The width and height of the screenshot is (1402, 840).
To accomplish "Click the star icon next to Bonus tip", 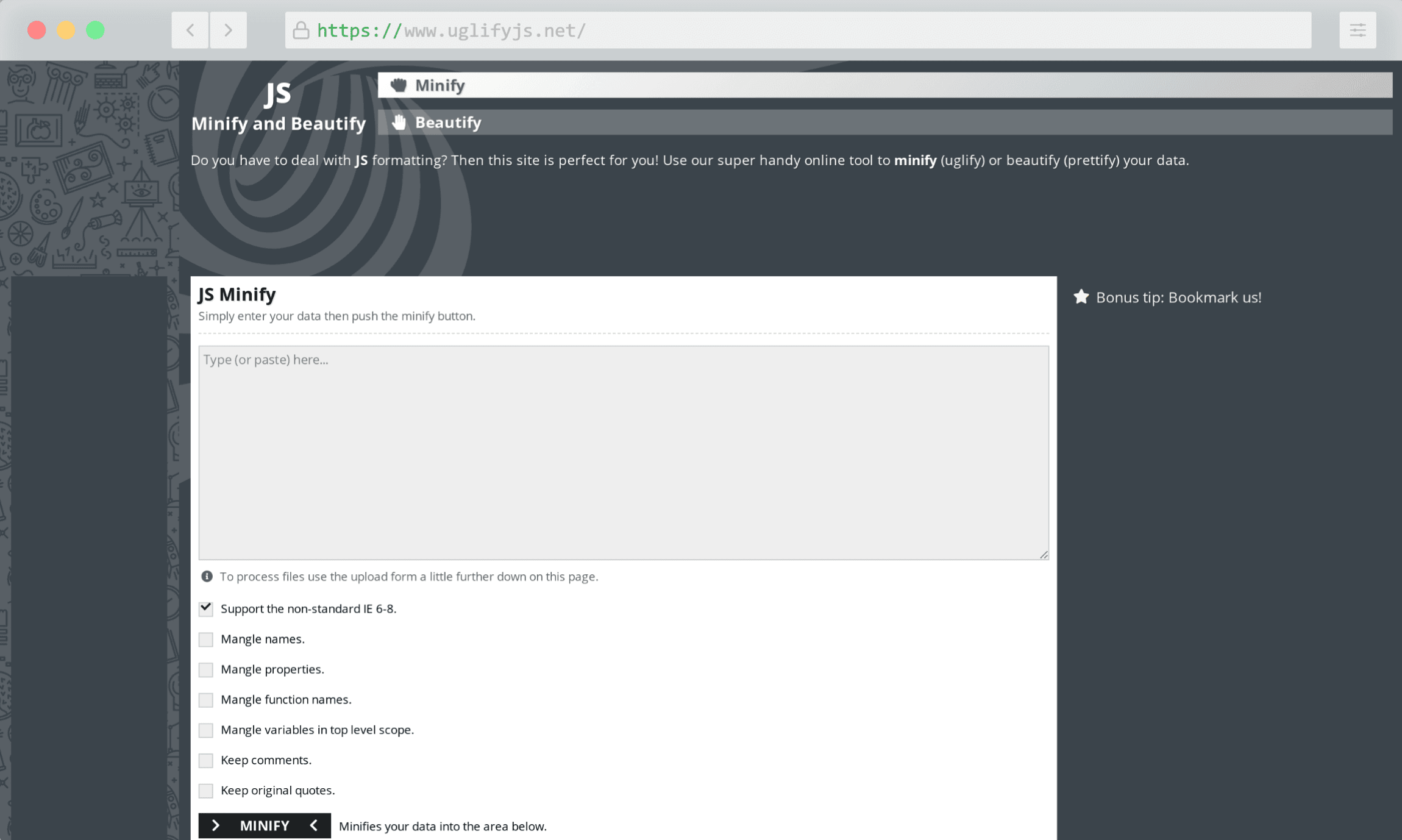I will (x=1081, y=297).
